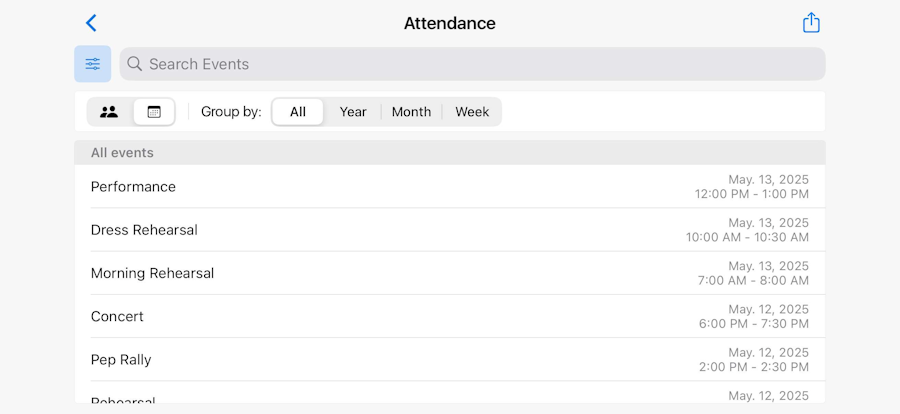This screenshot has height=414, width=900.
Task: Click the search magnifier icon
Action: (x=135, y=64)
